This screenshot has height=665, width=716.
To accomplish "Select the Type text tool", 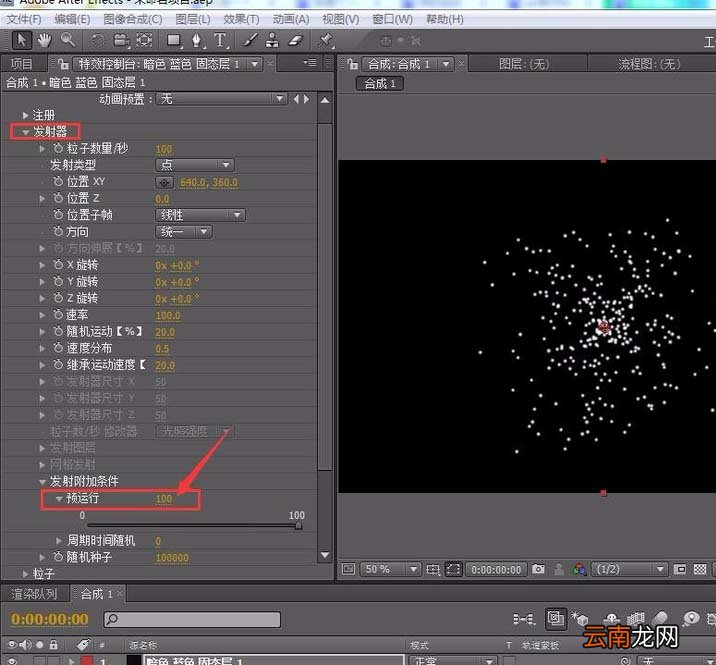I will coord(220,40).
